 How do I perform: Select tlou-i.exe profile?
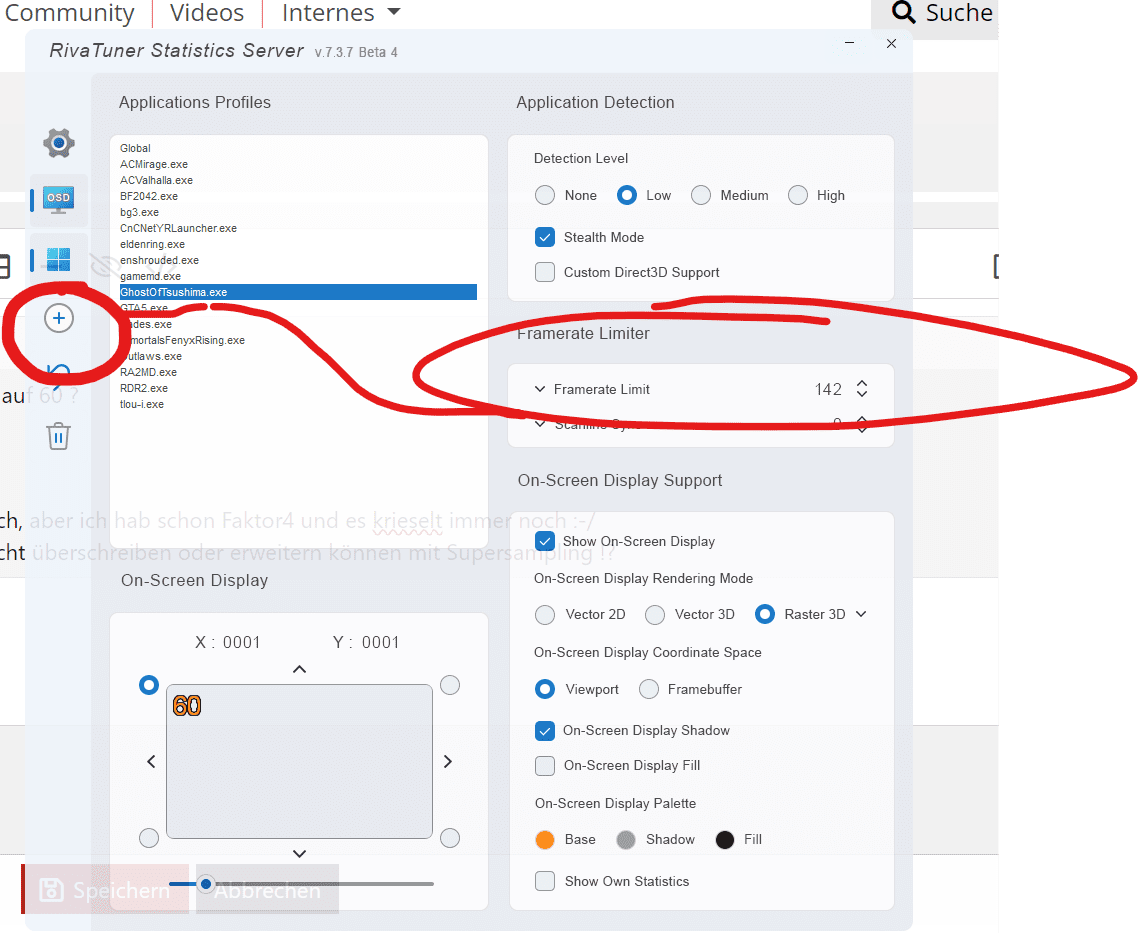click(x=142, y=404)
